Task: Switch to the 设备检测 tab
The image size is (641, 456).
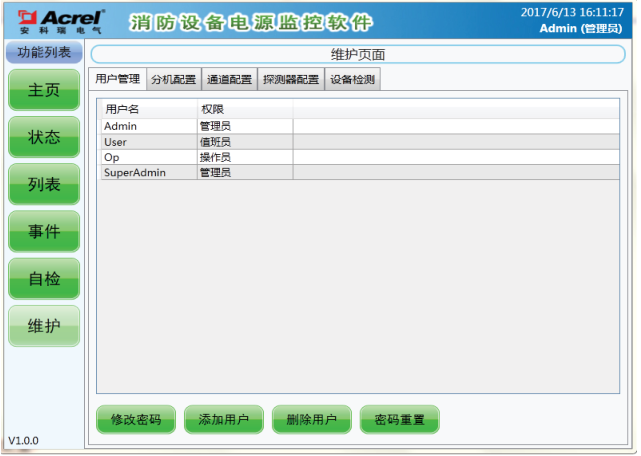Action: click(352, 79)
